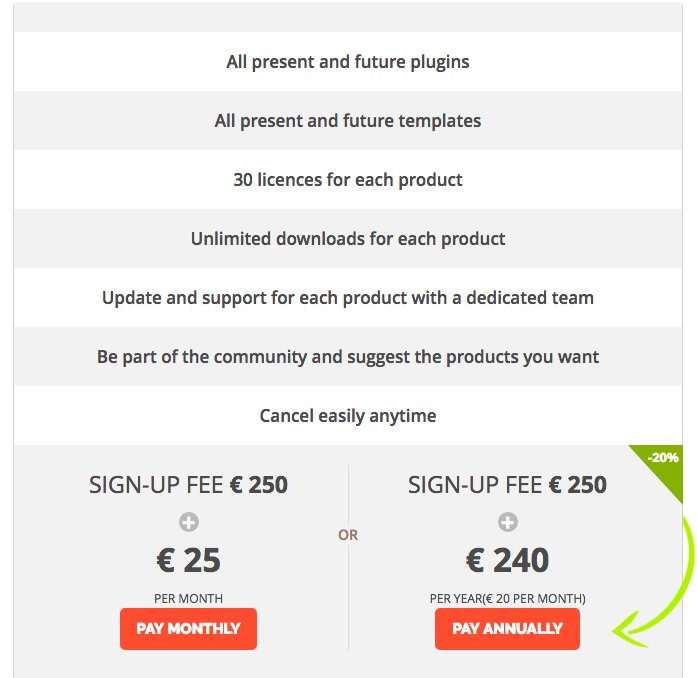Click the '30 licences for each product' row
This screenshot has width=697, height=678.
pyautogui.click(x=348, y=180)
